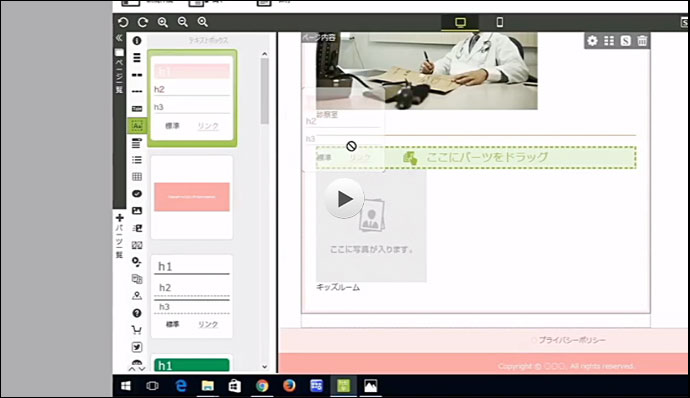Reset zoom with the third magnifier icon
The image size is (690, 398).
point(202,22)
